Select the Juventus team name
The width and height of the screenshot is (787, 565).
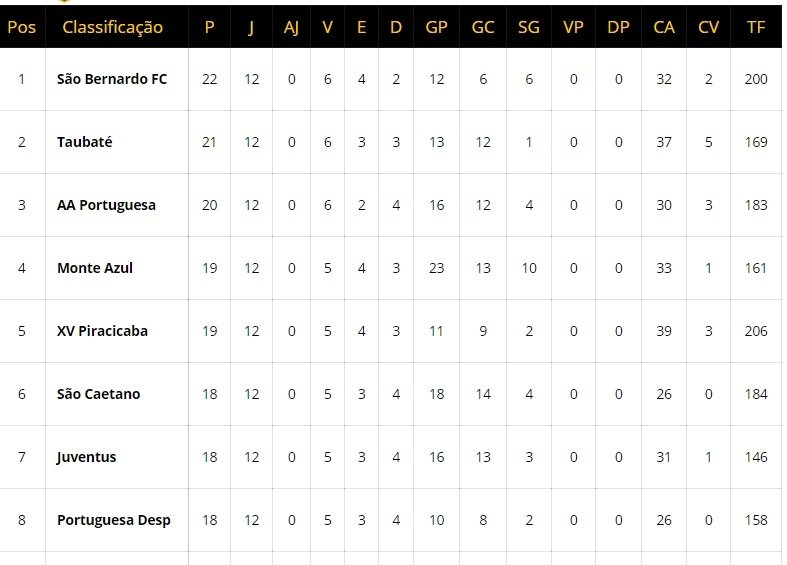(x=86, y=457)
